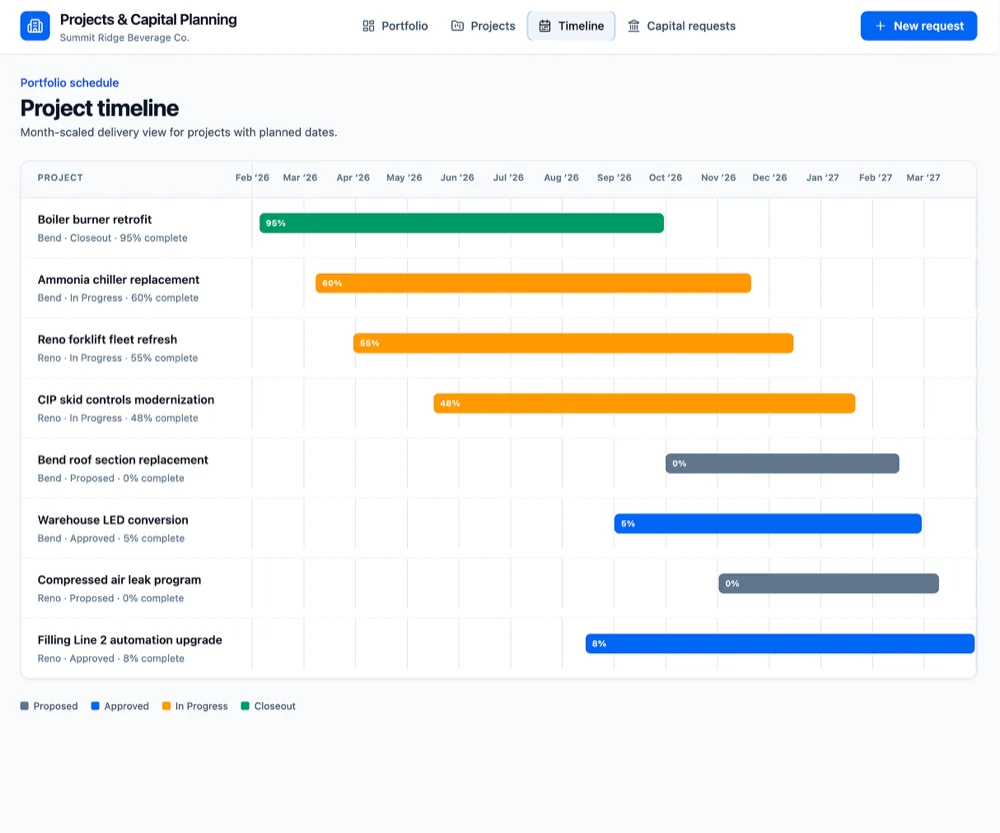
Task: Click the Project timeline page heading
Action: click(99, 108)
